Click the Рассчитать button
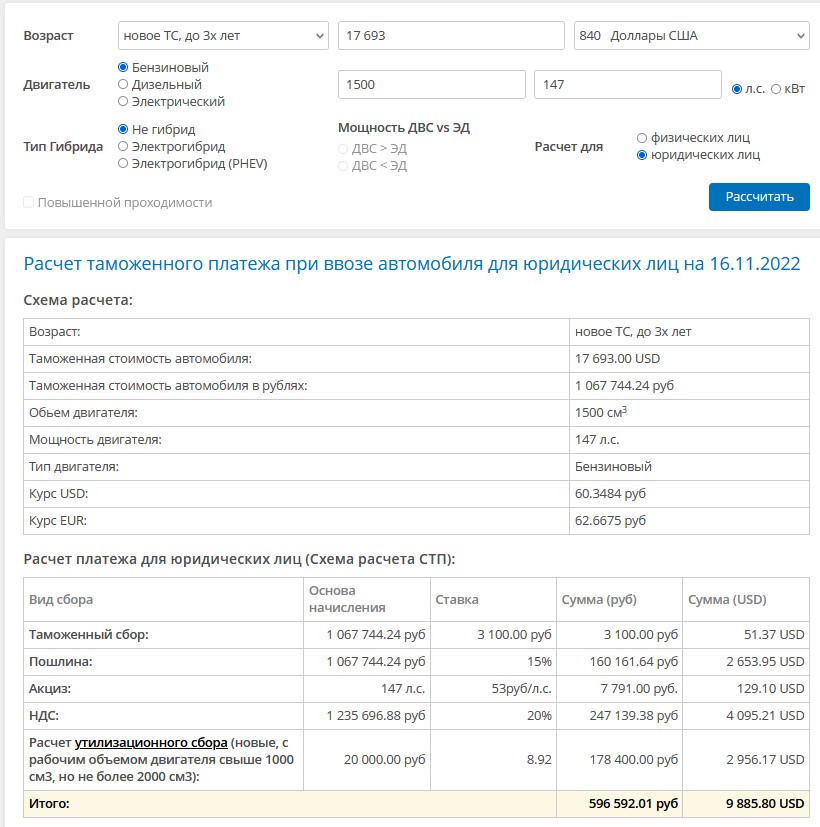The width and height of the screenshot is (820, 827). pos(759,197)
